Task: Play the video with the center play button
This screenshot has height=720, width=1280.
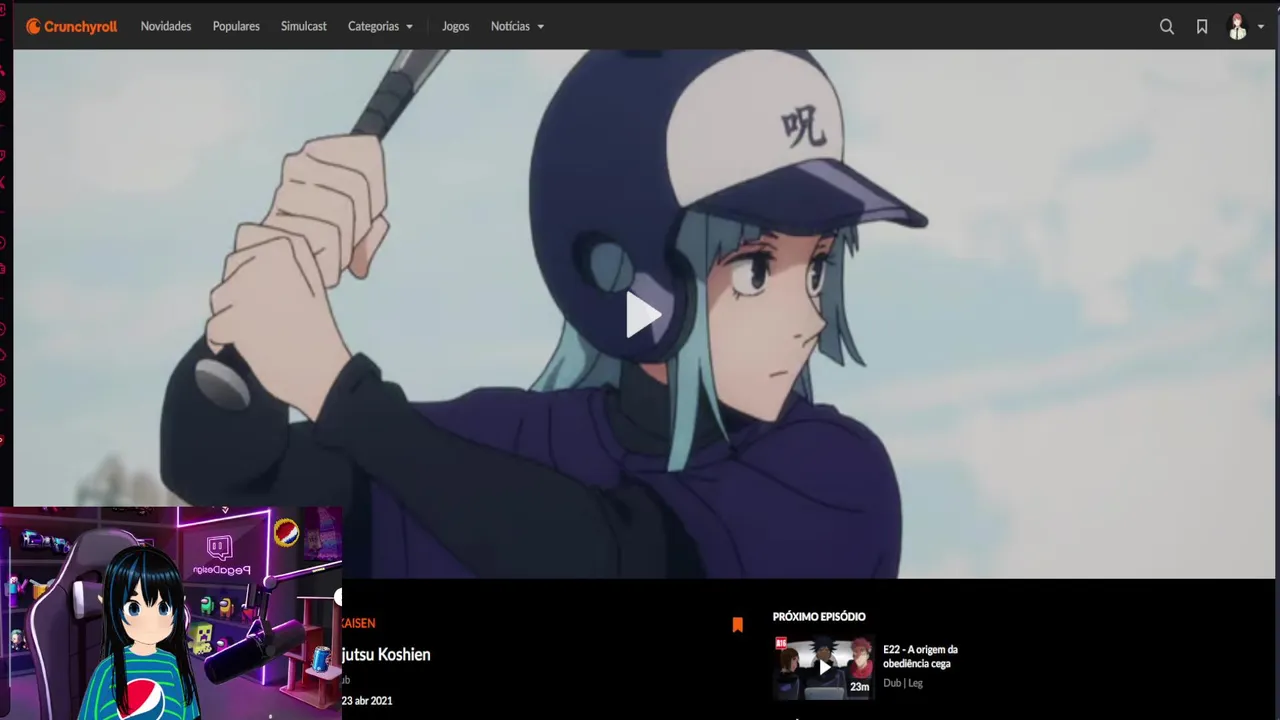Action: [x=642, y=315]
